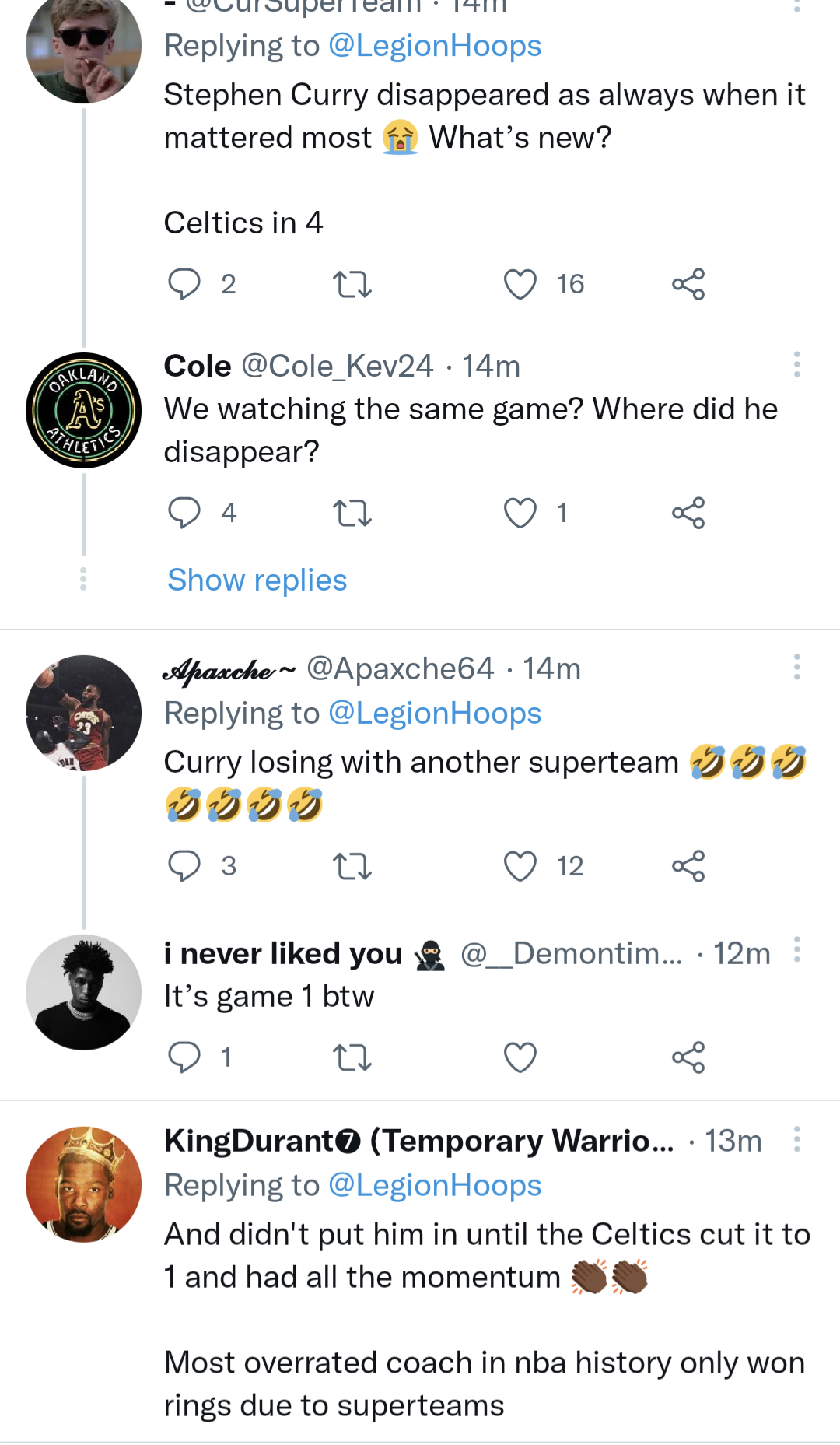Share the "It's game 1 btw" tweet
The image size is (840, 1445).
click(688, 1057)
